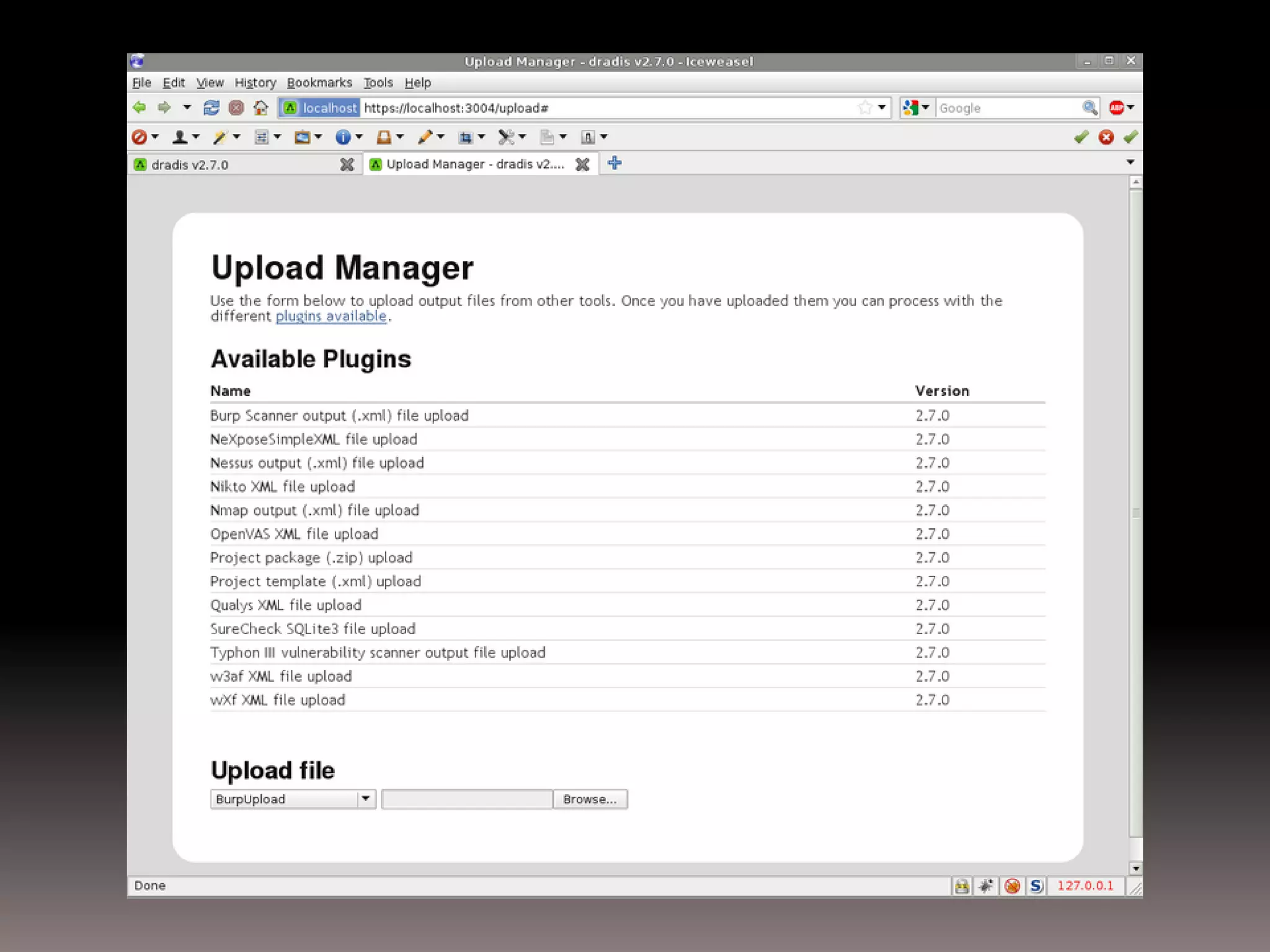1270x952 pixels.
Task: Click the red error X toolbar icon
Action: click(x=1106, y=138)
